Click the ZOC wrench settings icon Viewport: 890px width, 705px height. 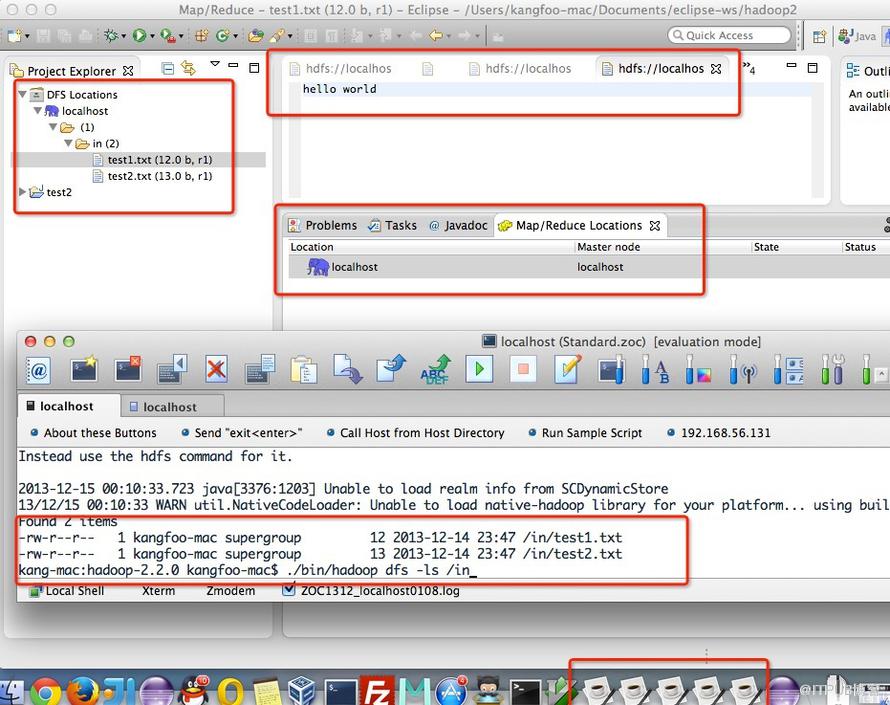click(833, 370)
